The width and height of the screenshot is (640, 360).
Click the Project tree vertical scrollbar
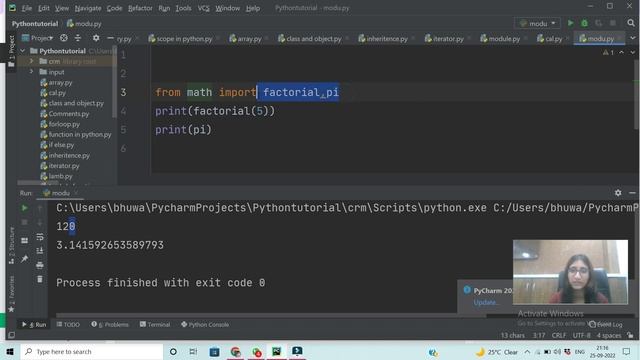click(115, 82)
